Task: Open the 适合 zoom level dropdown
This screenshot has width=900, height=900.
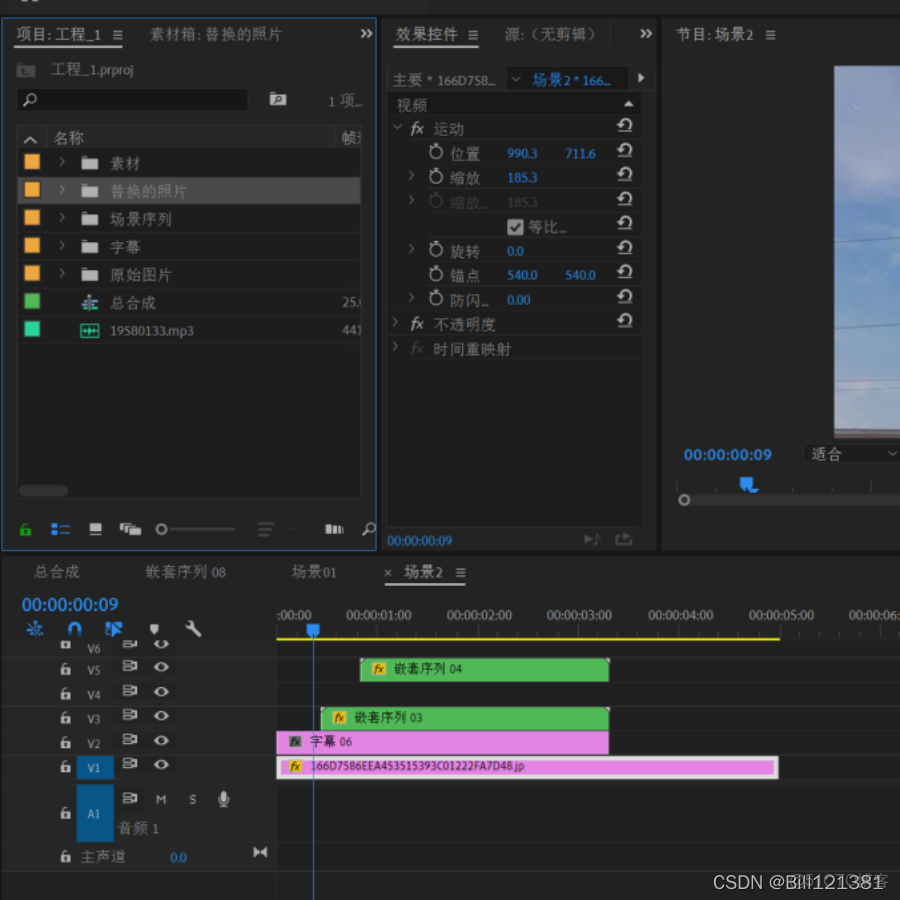Action: (x=852, y=454)
